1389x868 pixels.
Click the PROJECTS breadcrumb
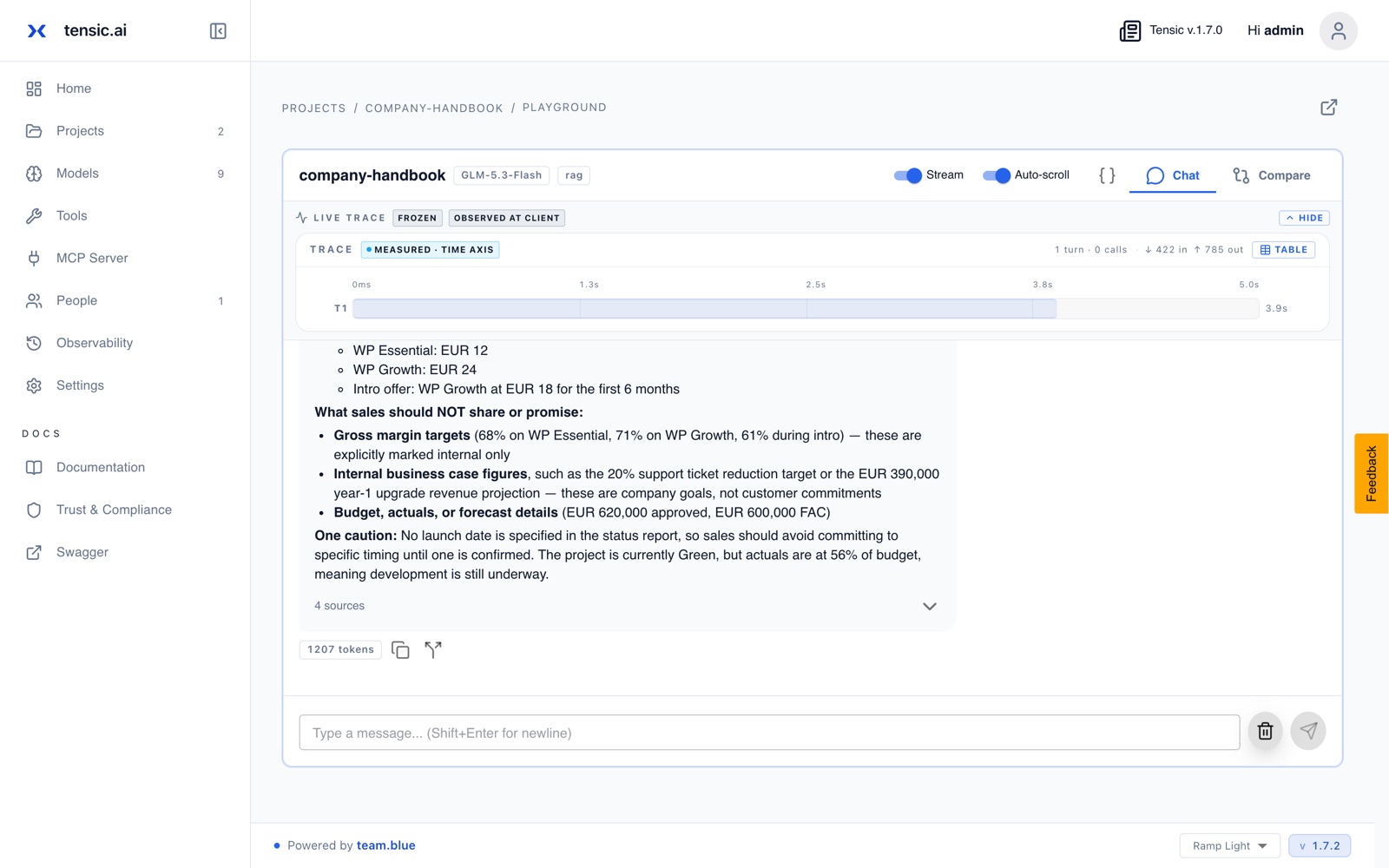[x=313, y=108]
